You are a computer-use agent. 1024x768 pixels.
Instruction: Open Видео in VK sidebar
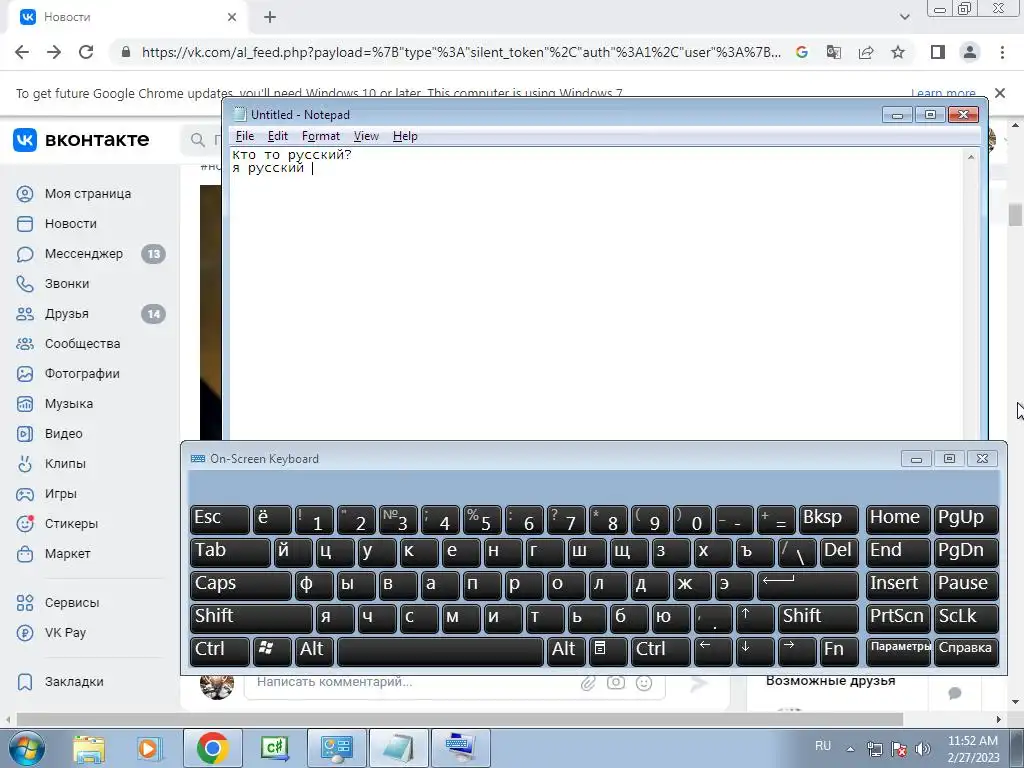(63, 434)
